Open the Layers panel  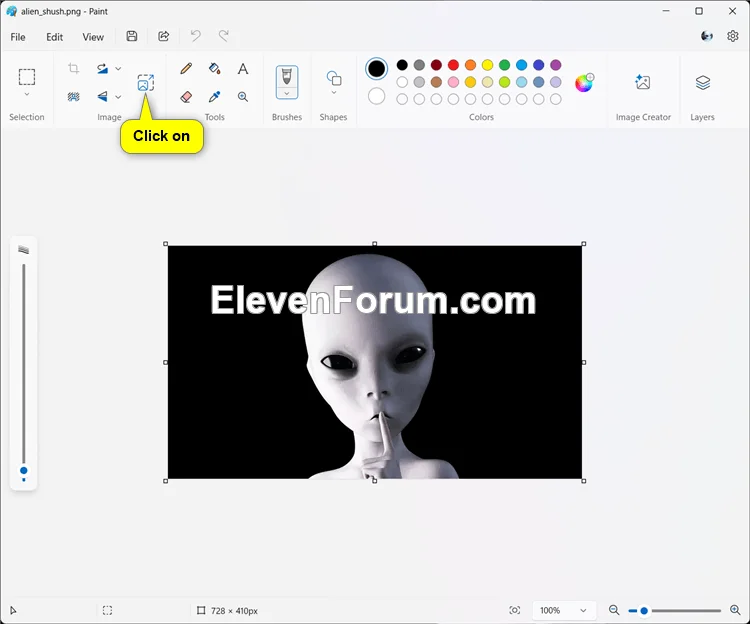(703, 82)
